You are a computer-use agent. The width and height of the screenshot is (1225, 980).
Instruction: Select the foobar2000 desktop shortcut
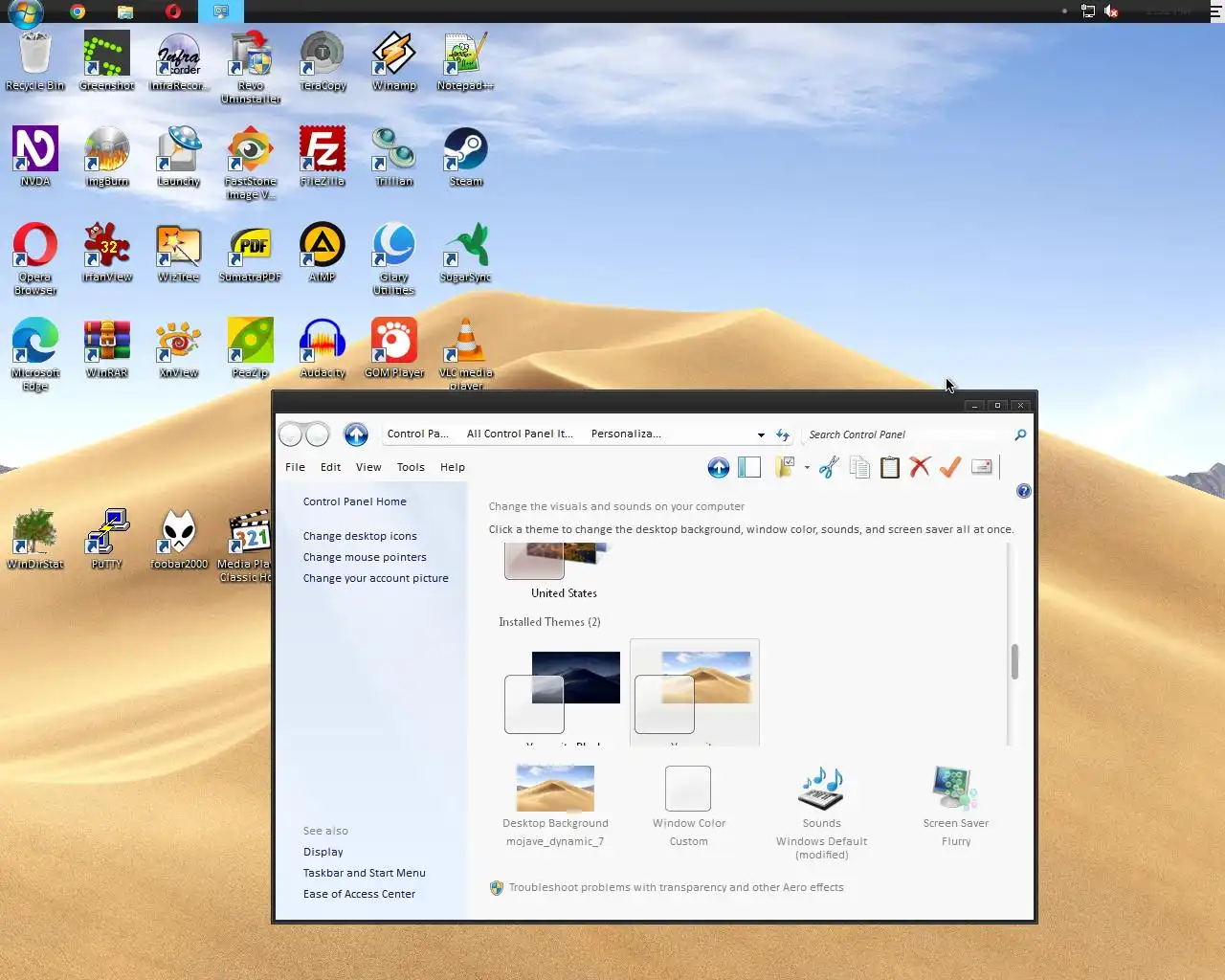point(178,540)
